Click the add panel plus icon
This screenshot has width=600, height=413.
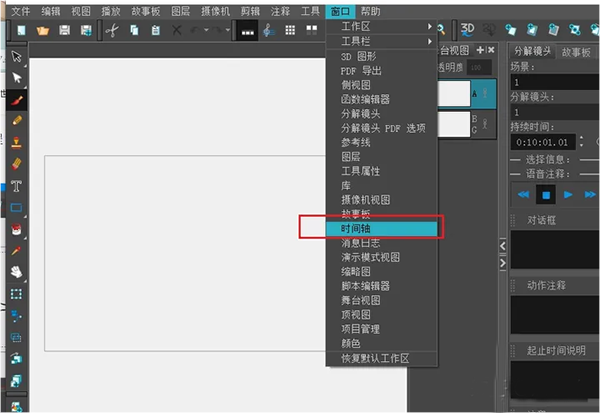(x=480, y=50)
